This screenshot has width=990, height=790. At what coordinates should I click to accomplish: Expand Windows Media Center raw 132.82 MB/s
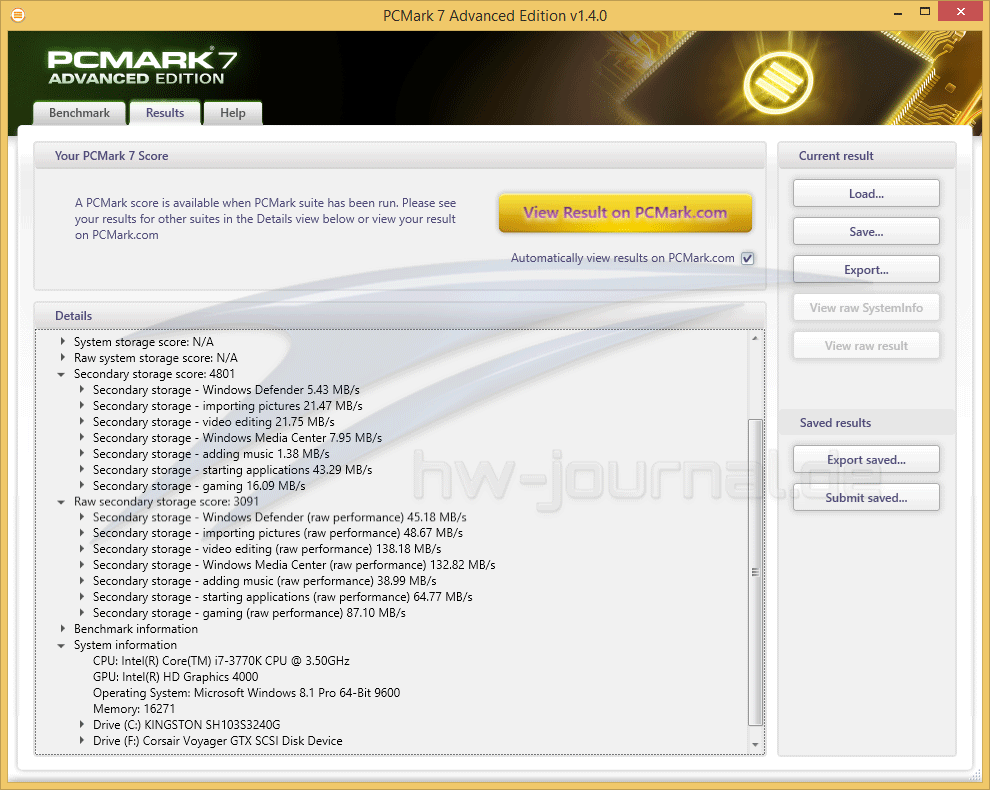[81, 565]
